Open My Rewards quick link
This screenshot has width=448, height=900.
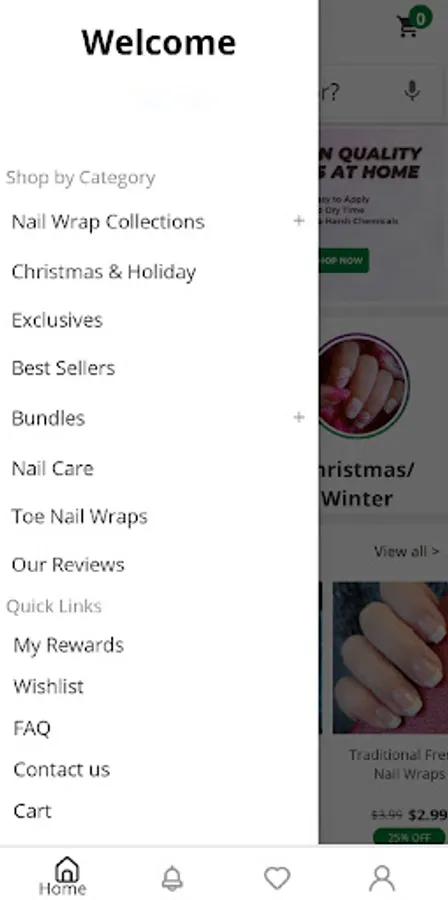[69, 646]
